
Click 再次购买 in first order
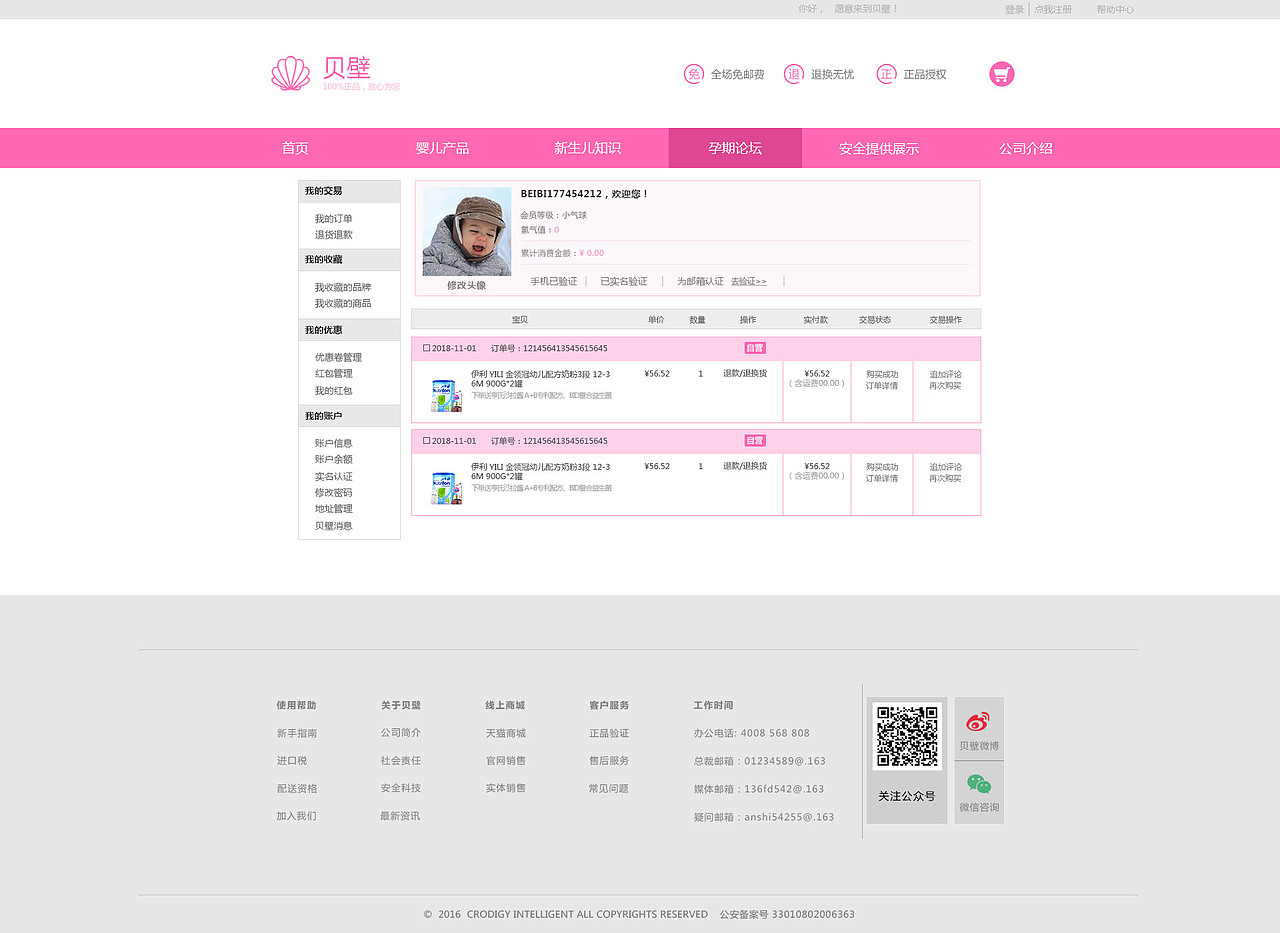[945, 386]
